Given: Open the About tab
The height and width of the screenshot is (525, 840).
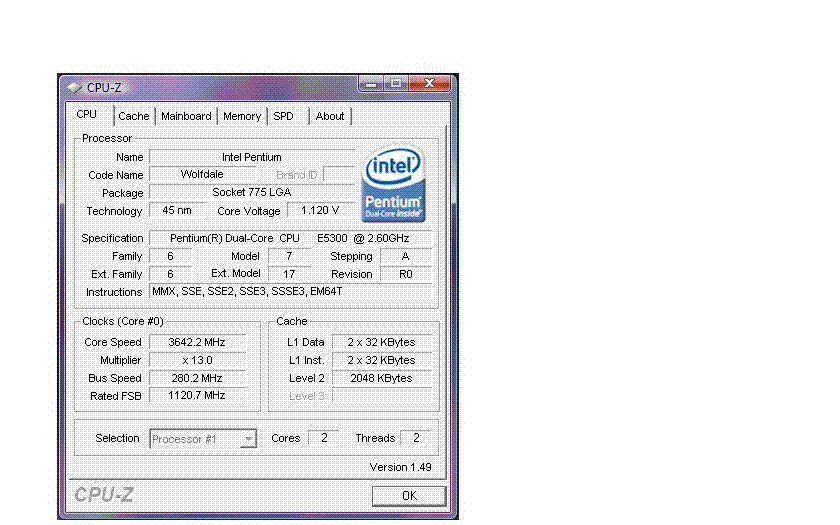Looking at the screenshot, I should 330,116.
